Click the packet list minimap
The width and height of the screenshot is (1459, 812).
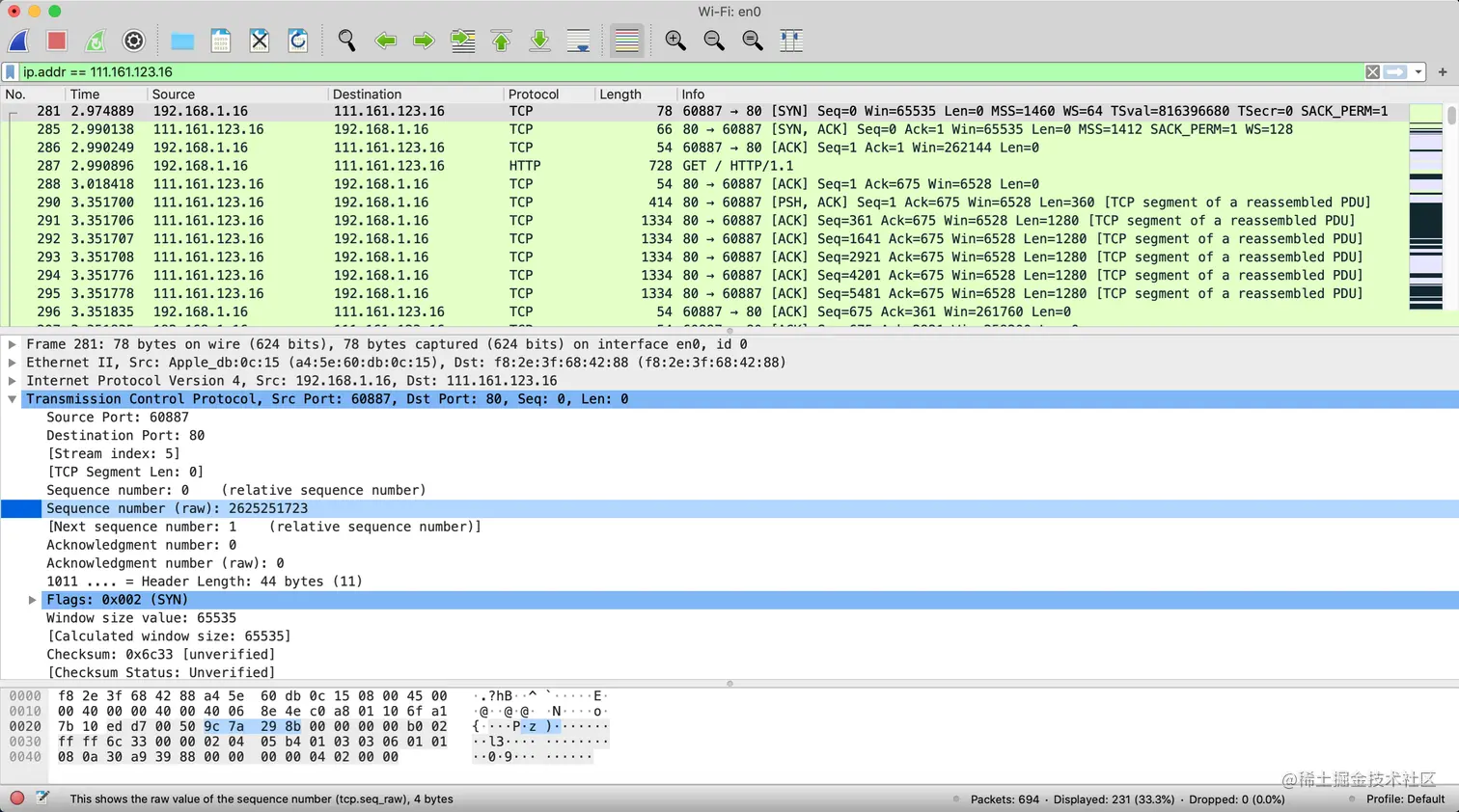(x=1425, y=206)
